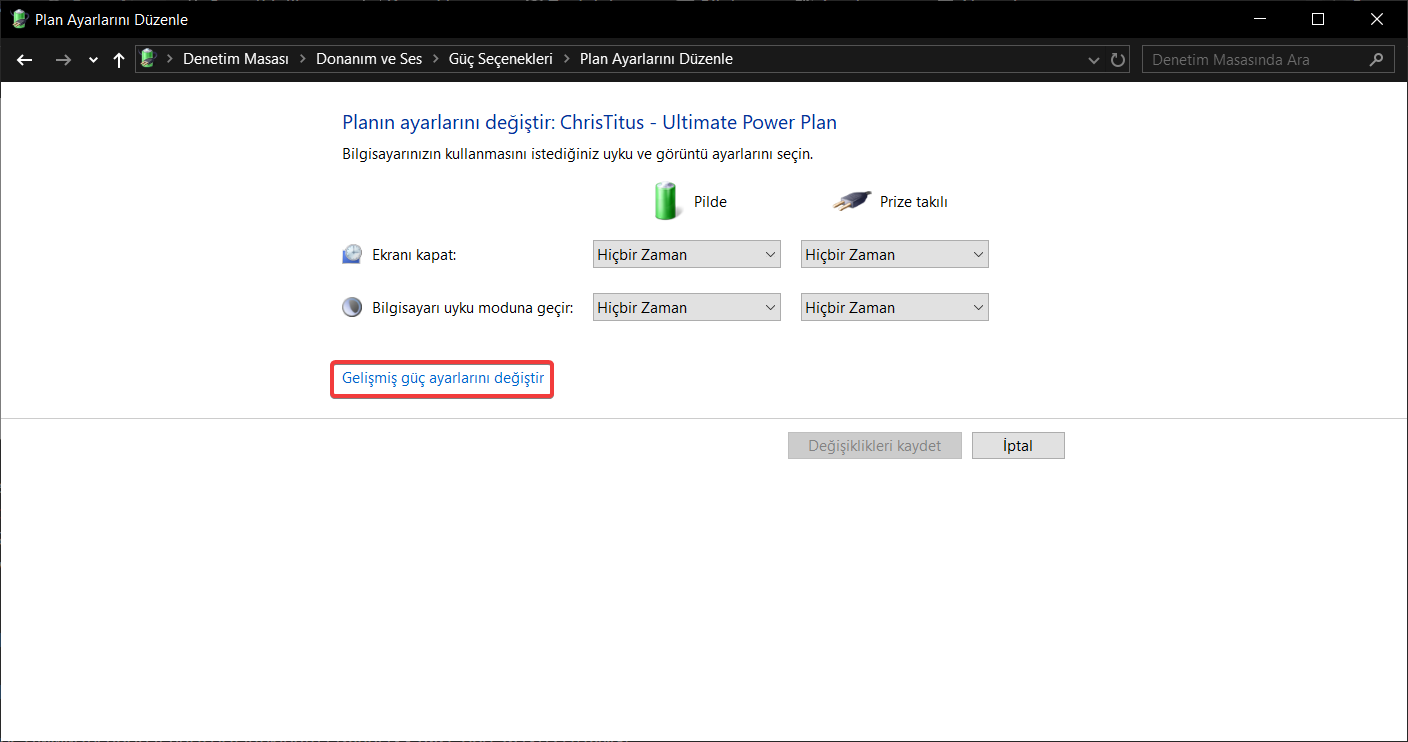Close the Plan Ayarlarını Düzenle window
The image size is (1408, 742).
[x=1378, y=19]
